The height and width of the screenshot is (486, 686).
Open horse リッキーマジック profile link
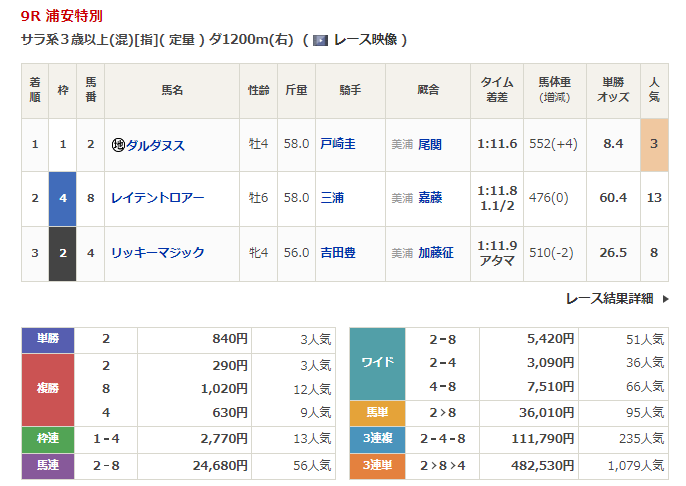click(158, 253)
